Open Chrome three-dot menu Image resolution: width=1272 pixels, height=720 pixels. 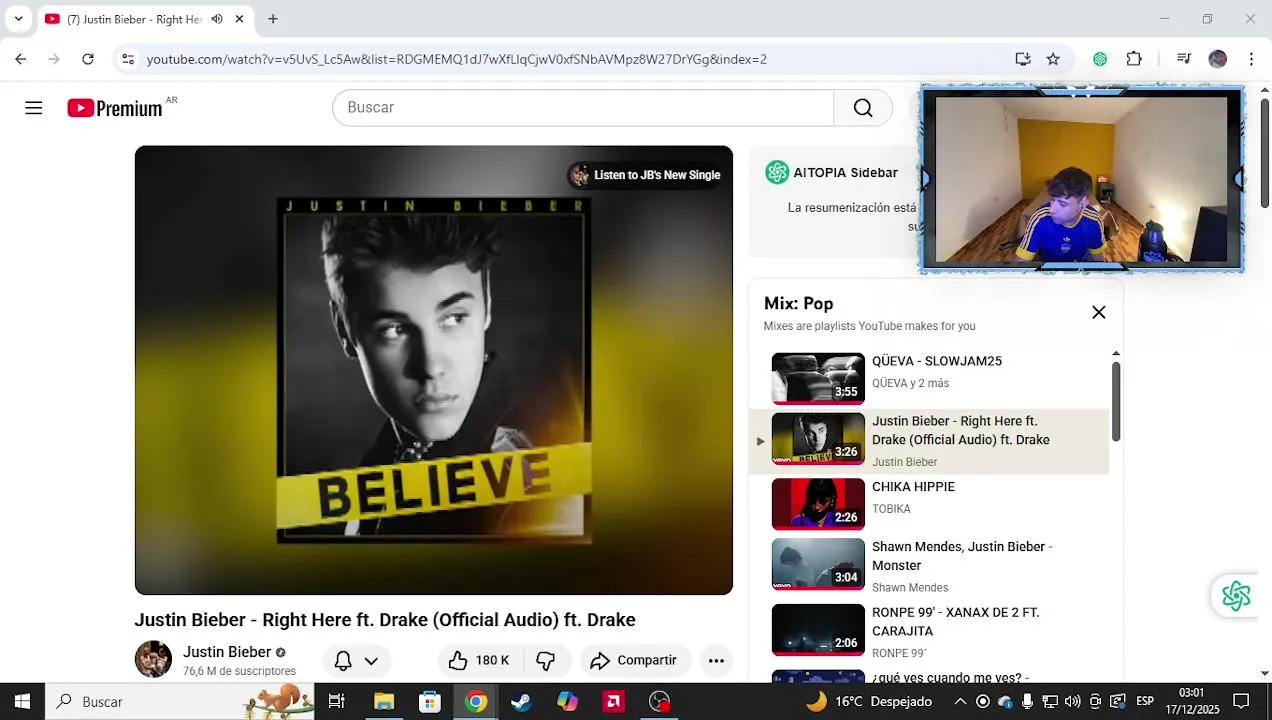coord(1251,59)
